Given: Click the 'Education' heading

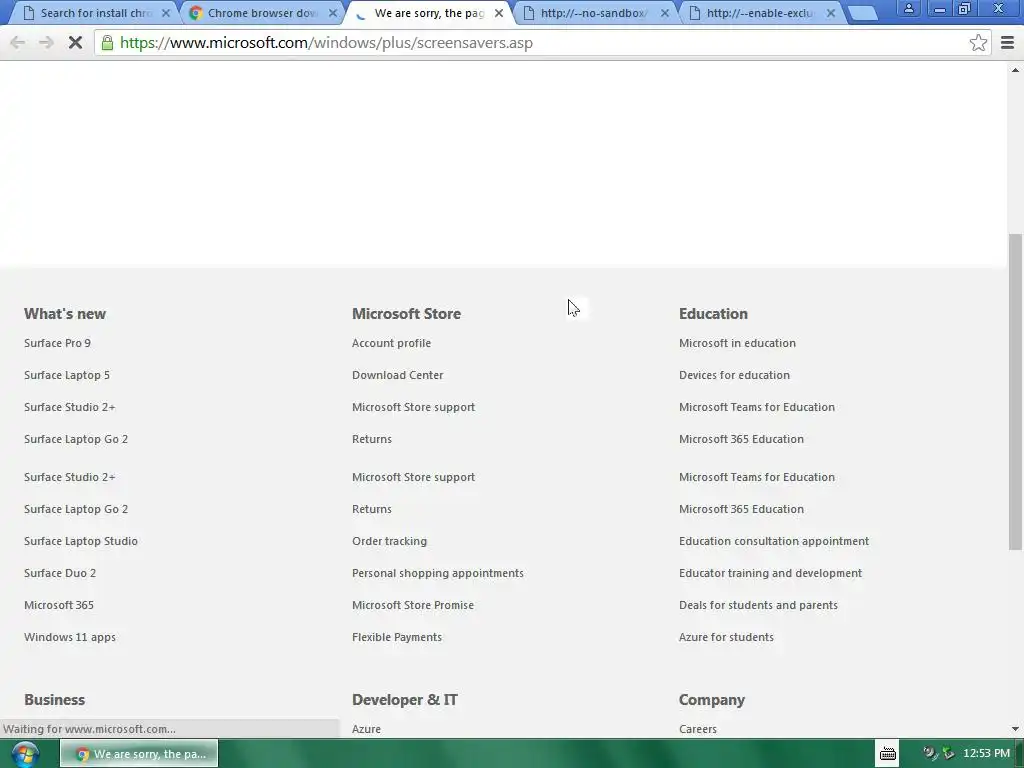Looking at the screenshot, I should pyautogui.click(x=713, y=313).
